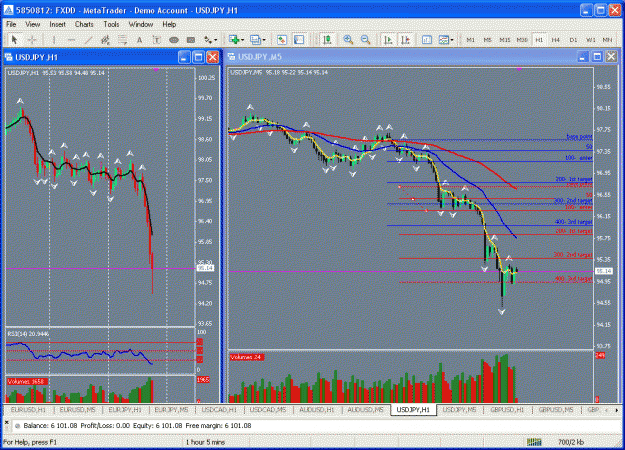Click chart shift triangle marker in H1 chart

(x=156, y=70)
